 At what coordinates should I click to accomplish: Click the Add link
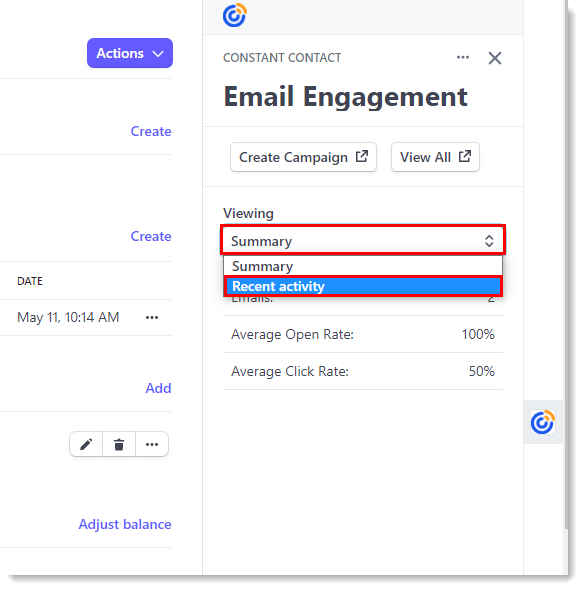158,388
